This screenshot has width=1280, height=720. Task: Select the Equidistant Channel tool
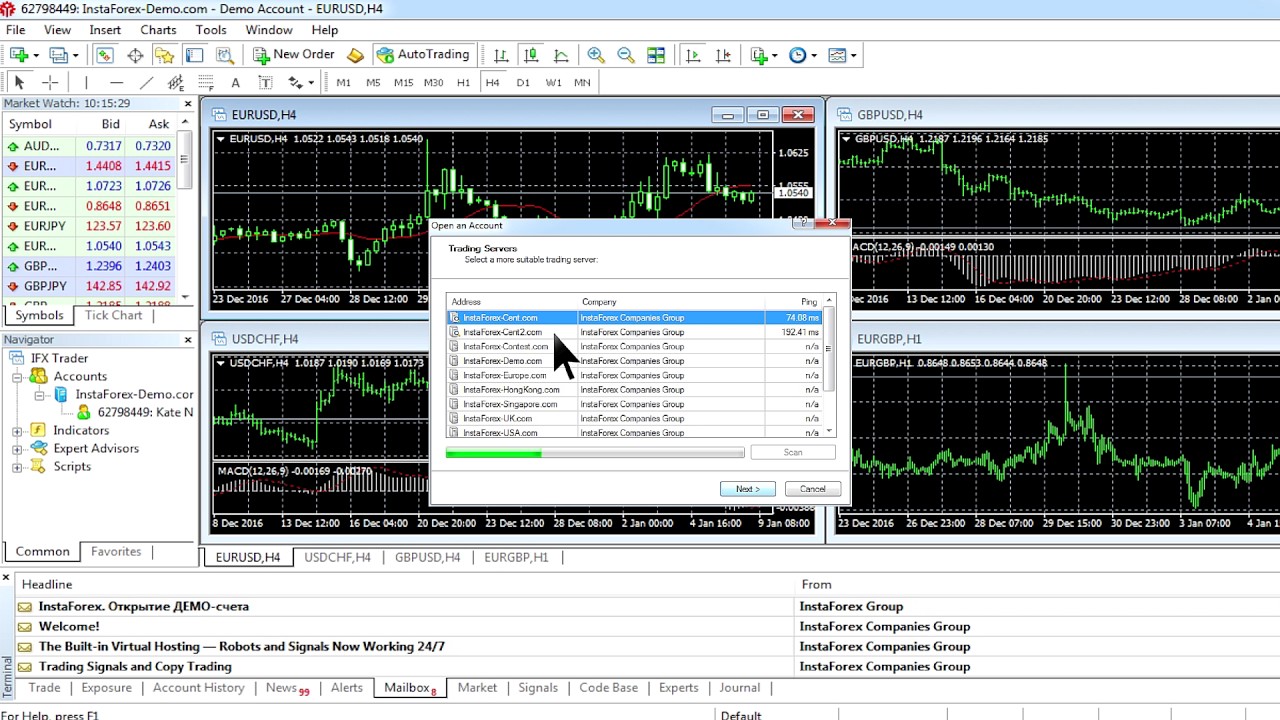(176, 82)
